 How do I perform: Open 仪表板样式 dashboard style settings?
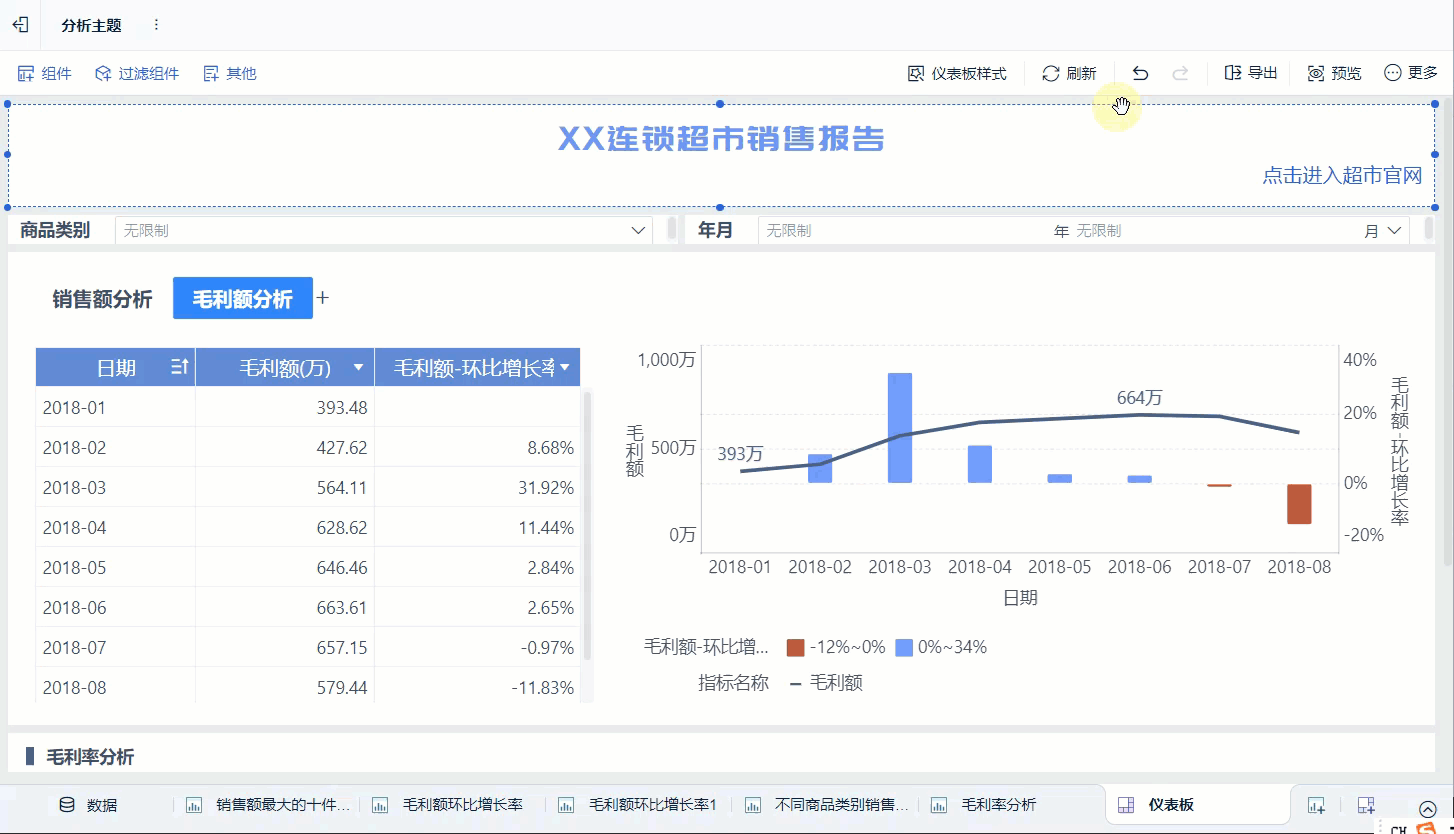pyautogui.click(x=957, y=73)
